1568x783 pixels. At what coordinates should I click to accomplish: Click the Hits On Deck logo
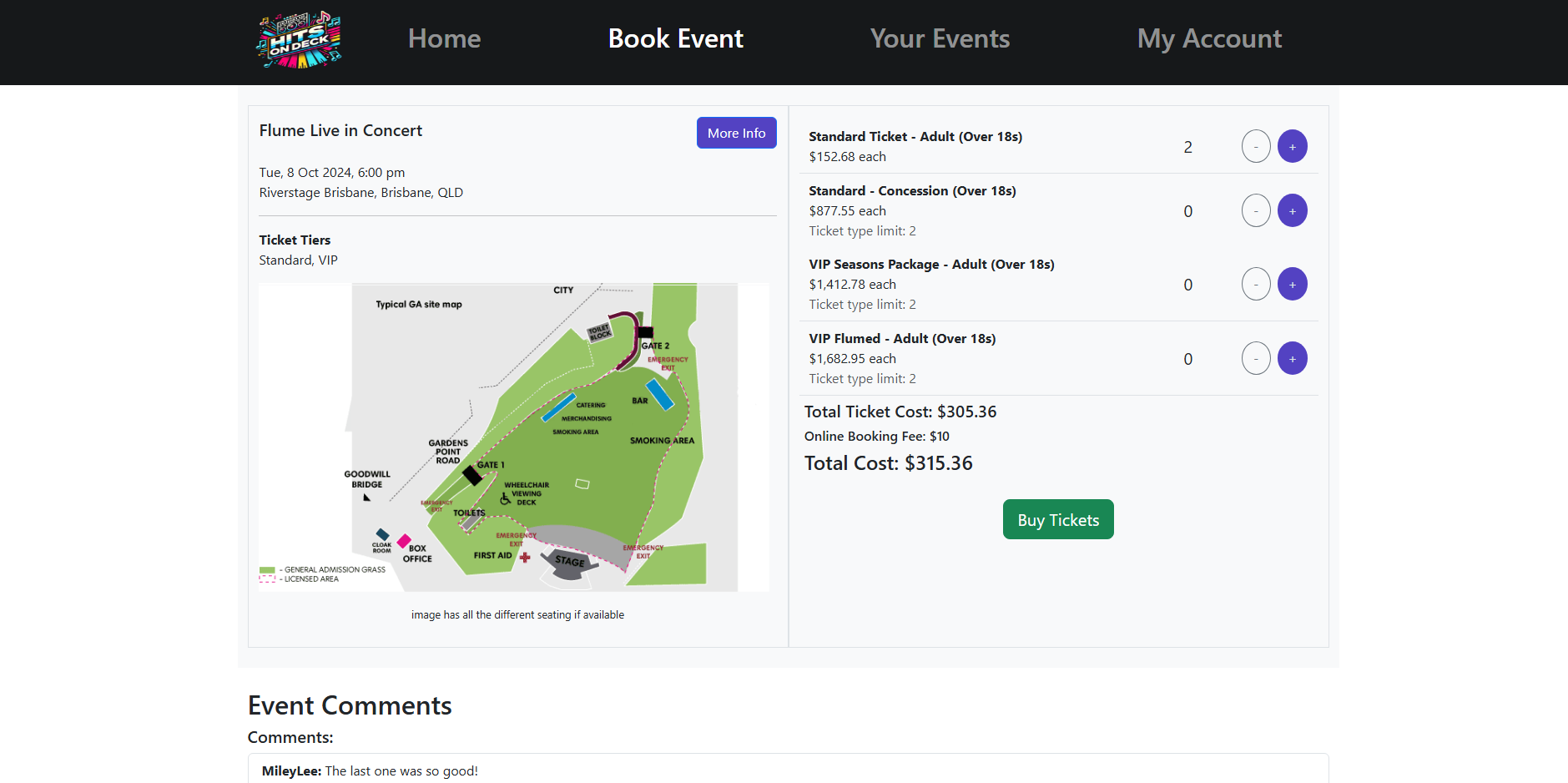299,40
